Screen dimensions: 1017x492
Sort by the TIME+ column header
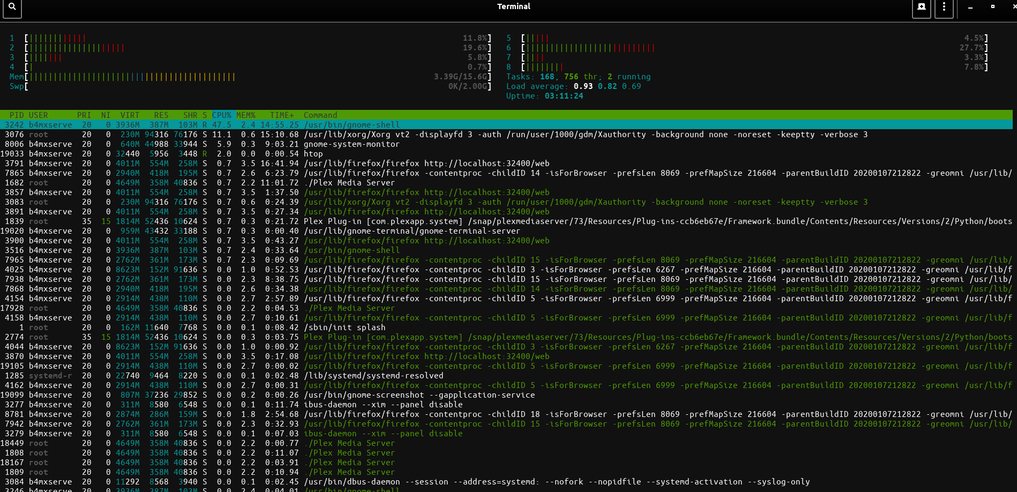(x=281, y=115)
